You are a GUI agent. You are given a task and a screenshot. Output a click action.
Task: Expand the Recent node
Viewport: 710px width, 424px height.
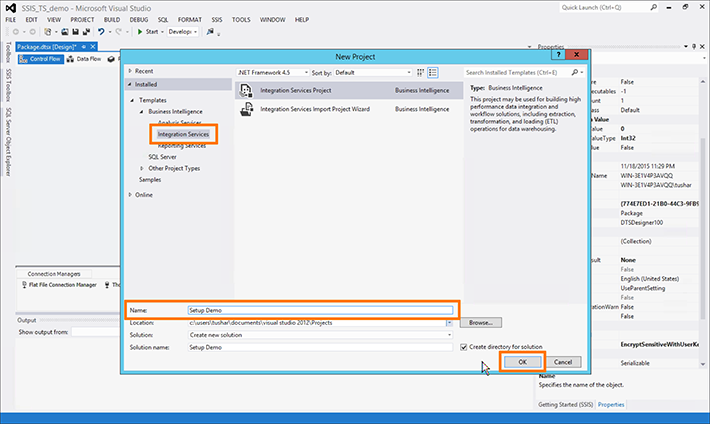(130, 71)
